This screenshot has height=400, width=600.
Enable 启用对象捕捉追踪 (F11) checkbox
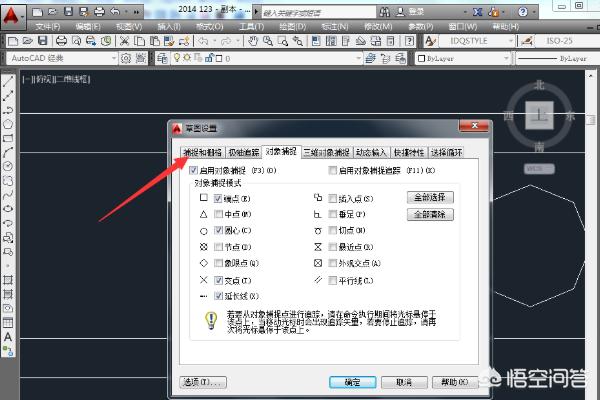(x=332, y=171)
